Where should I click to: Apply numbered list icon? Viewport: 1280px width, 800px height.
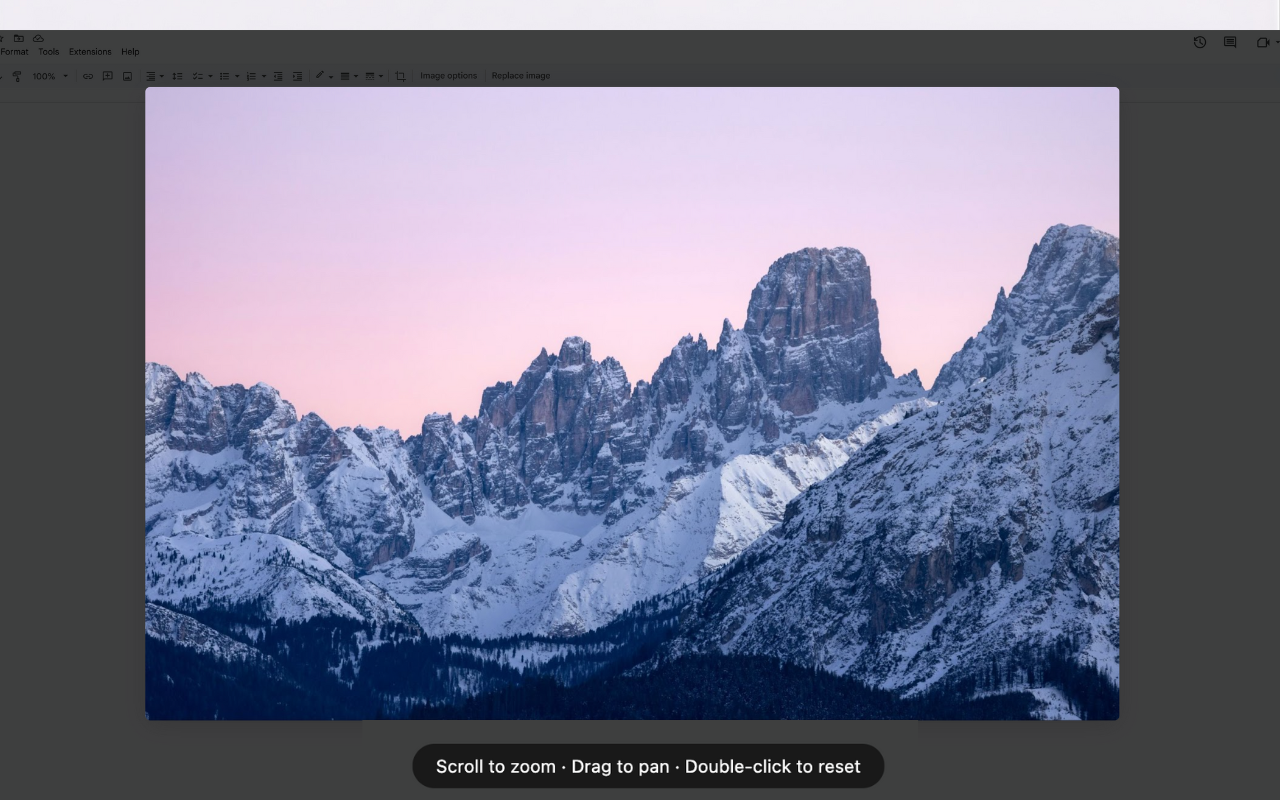[250, 76]
